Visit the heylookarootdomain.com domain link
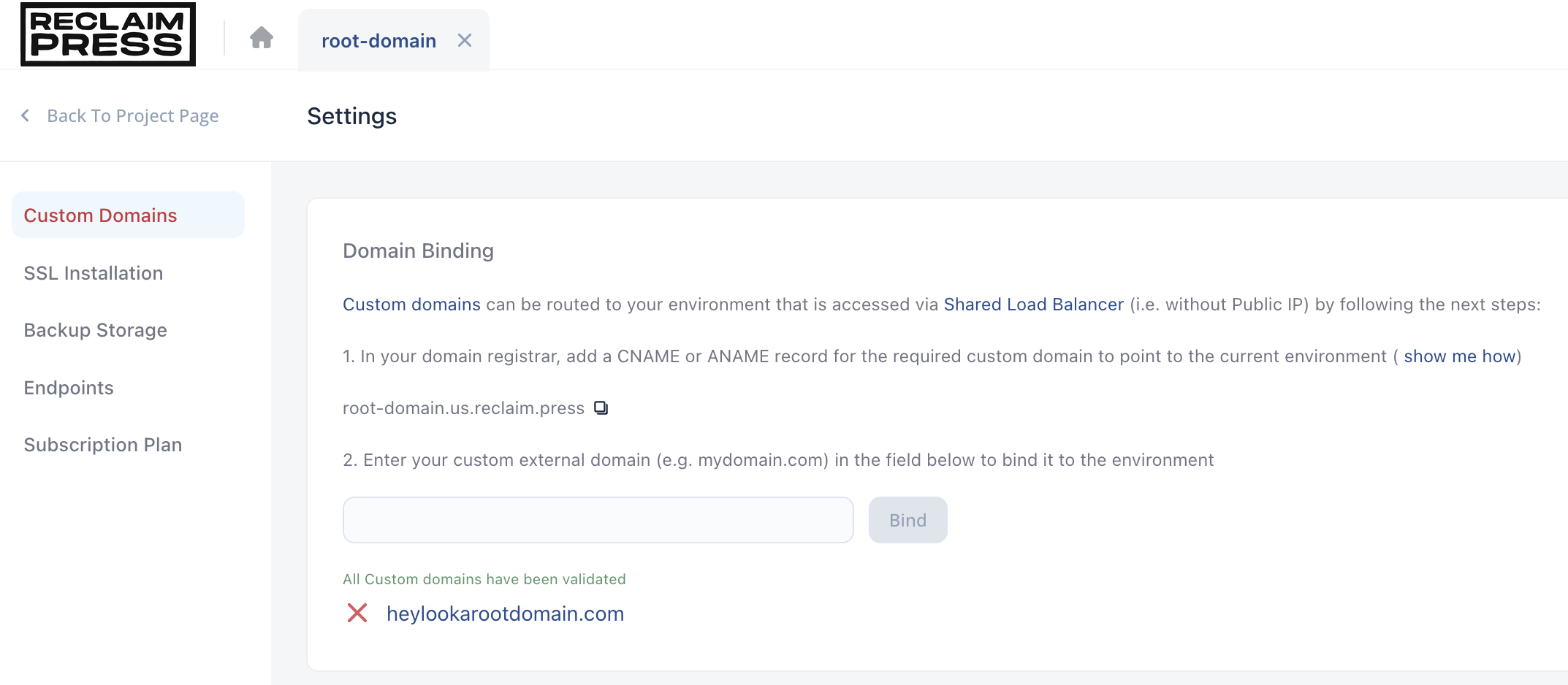Viewport: 1568px width, 685px height. click(505, 613)
